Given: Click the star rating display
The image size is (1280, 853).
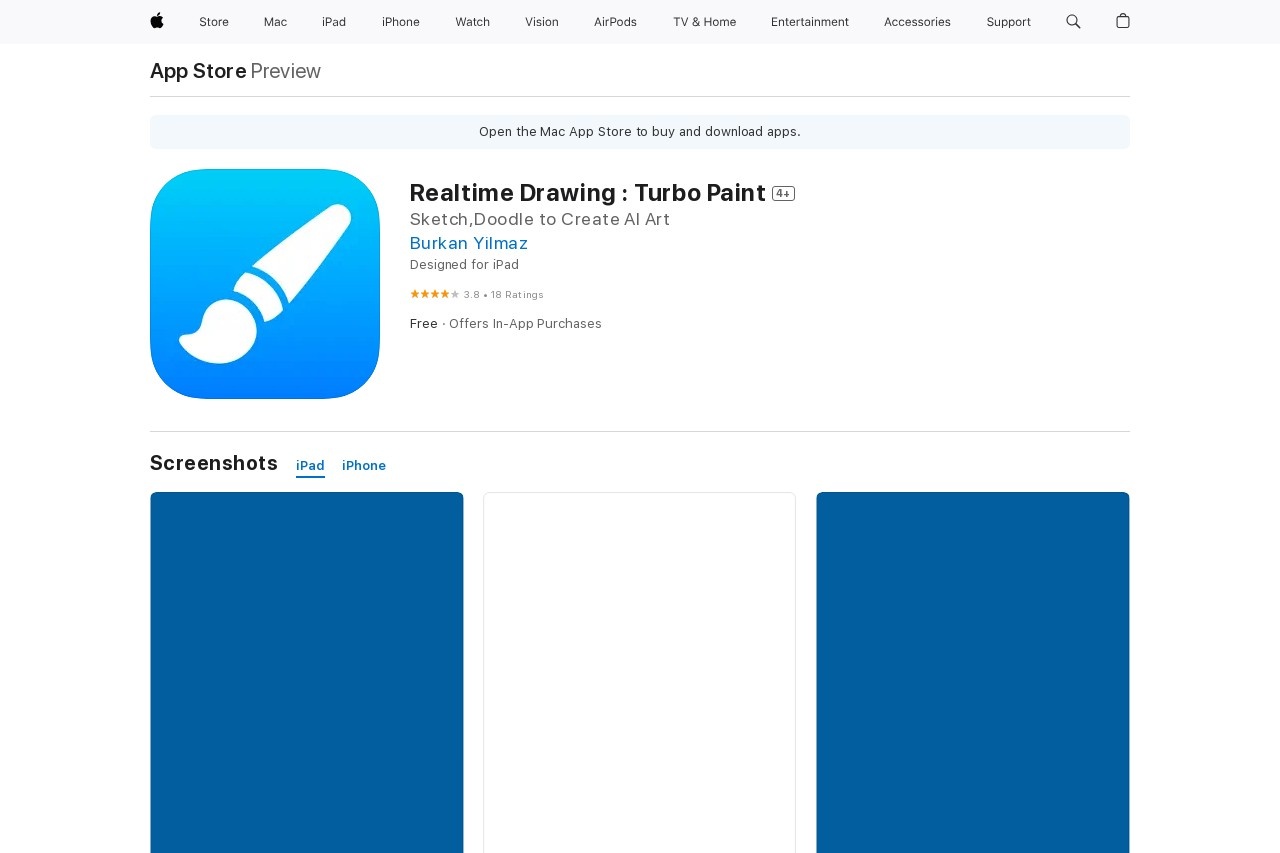Looking at the screenshot, I should (x=435, y=294).
